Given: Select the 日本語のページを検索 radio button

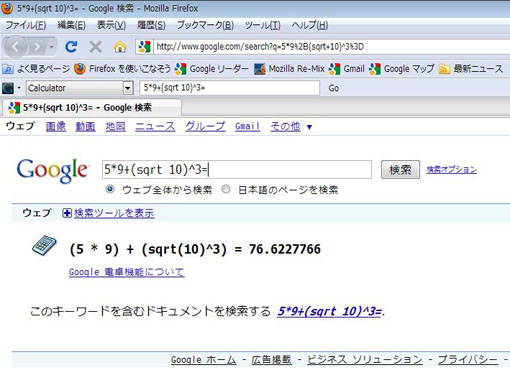Looking at the screenshot, I should 226,189.
